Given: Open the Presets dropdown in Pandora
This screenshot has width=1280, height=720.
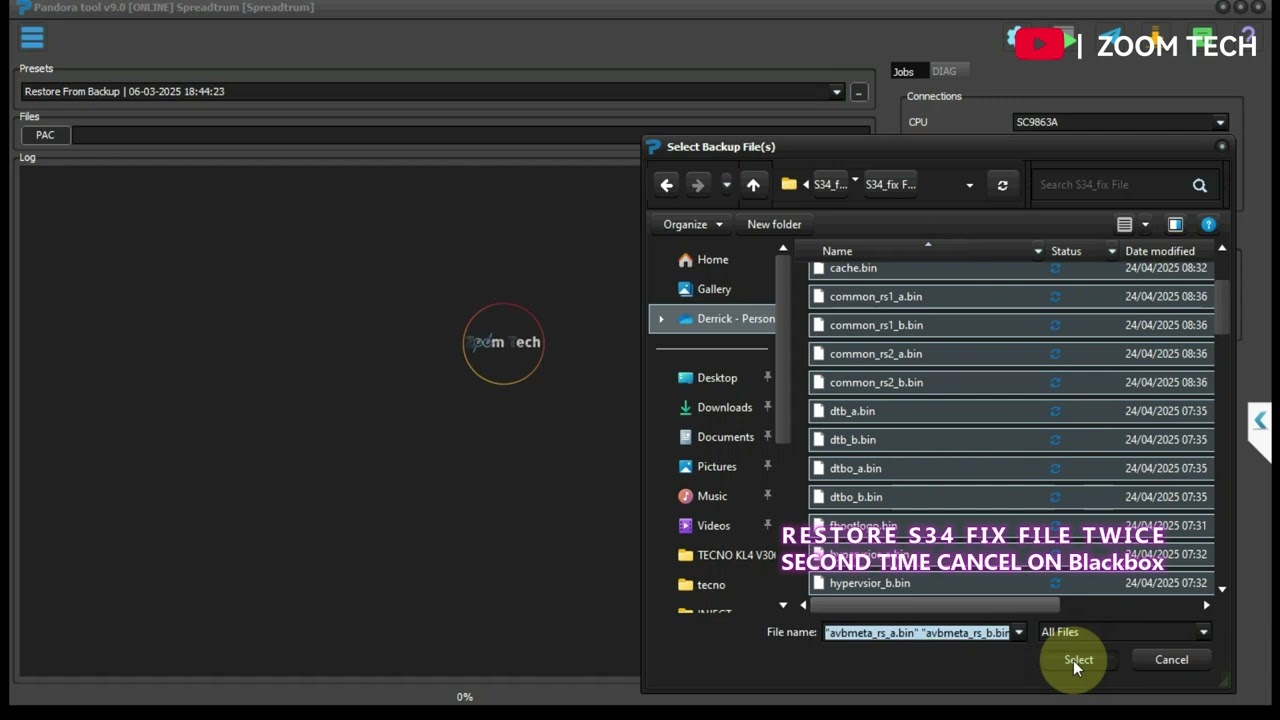Looking at the screenshot, I should (x=836, y=92).
